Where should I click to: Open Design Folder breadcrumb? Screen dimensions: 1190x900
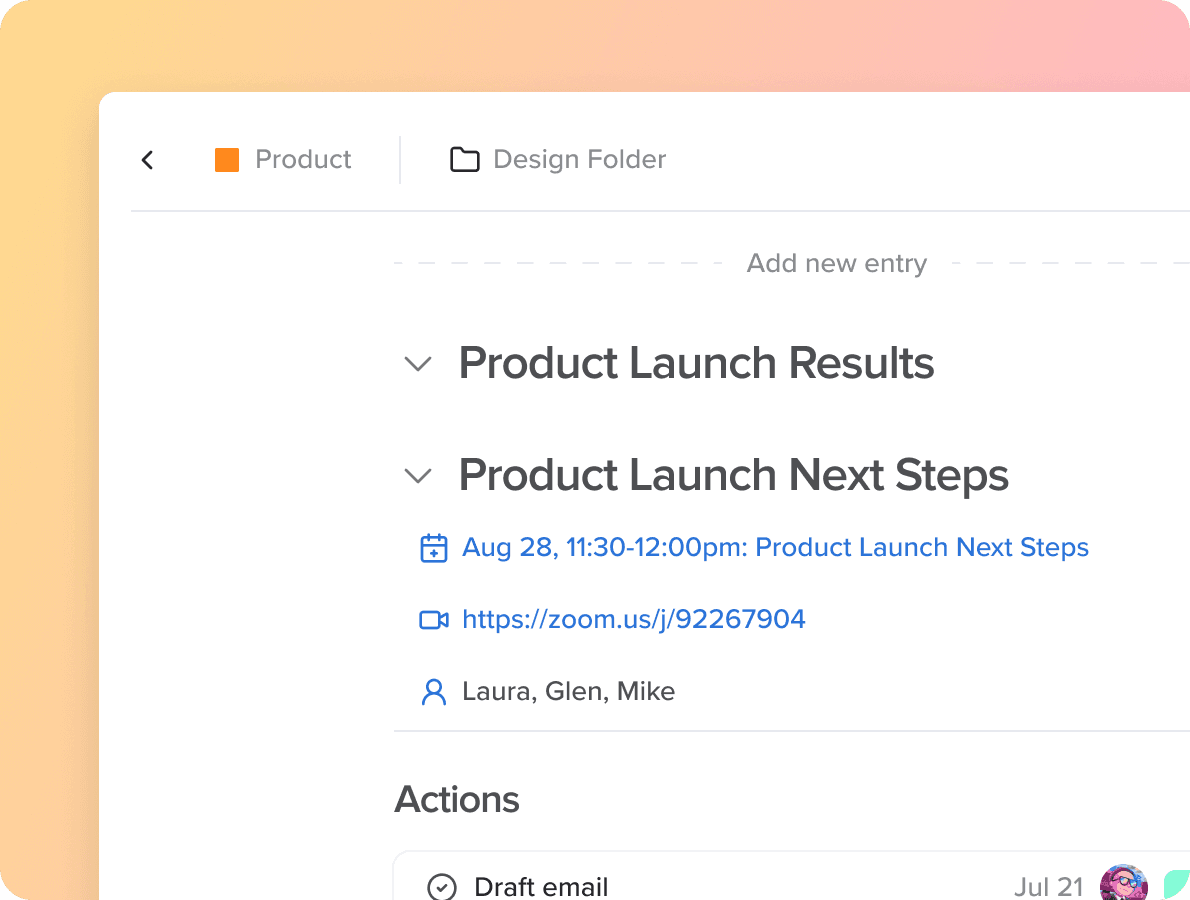click(x=579, y=159)
